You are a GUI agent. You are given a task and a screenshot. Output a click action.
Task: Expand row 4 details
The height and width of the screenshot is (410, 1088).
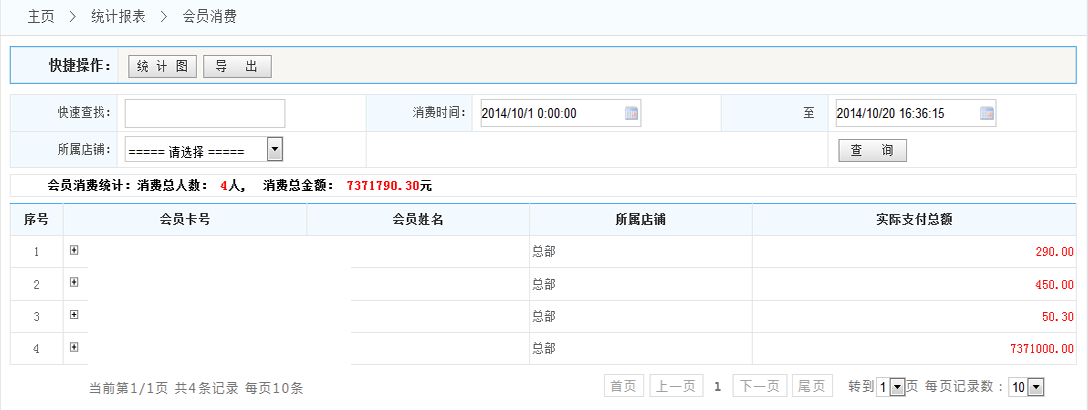coord(74,346)
